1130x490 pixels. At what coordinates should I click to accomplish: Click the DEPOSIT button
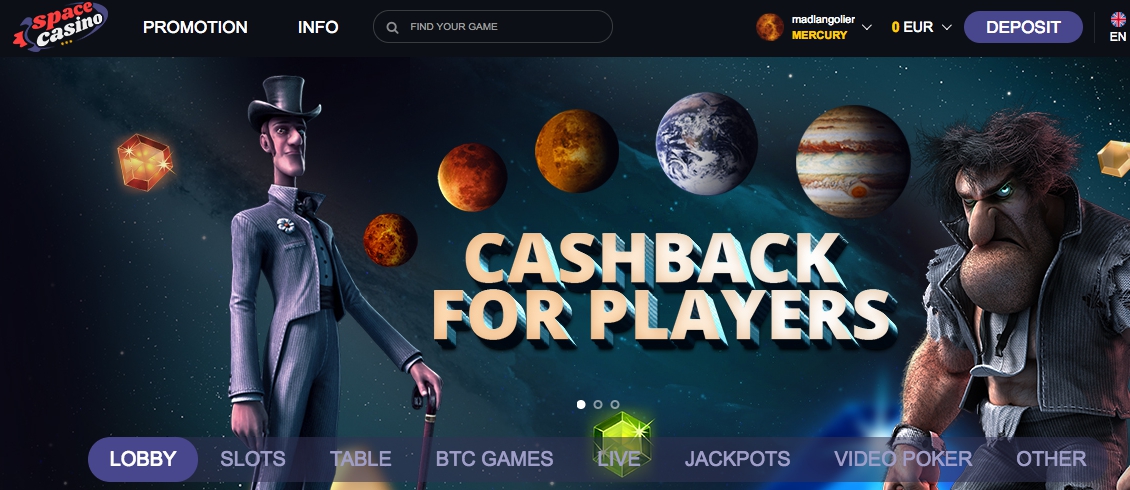(x=1023, y=27)
